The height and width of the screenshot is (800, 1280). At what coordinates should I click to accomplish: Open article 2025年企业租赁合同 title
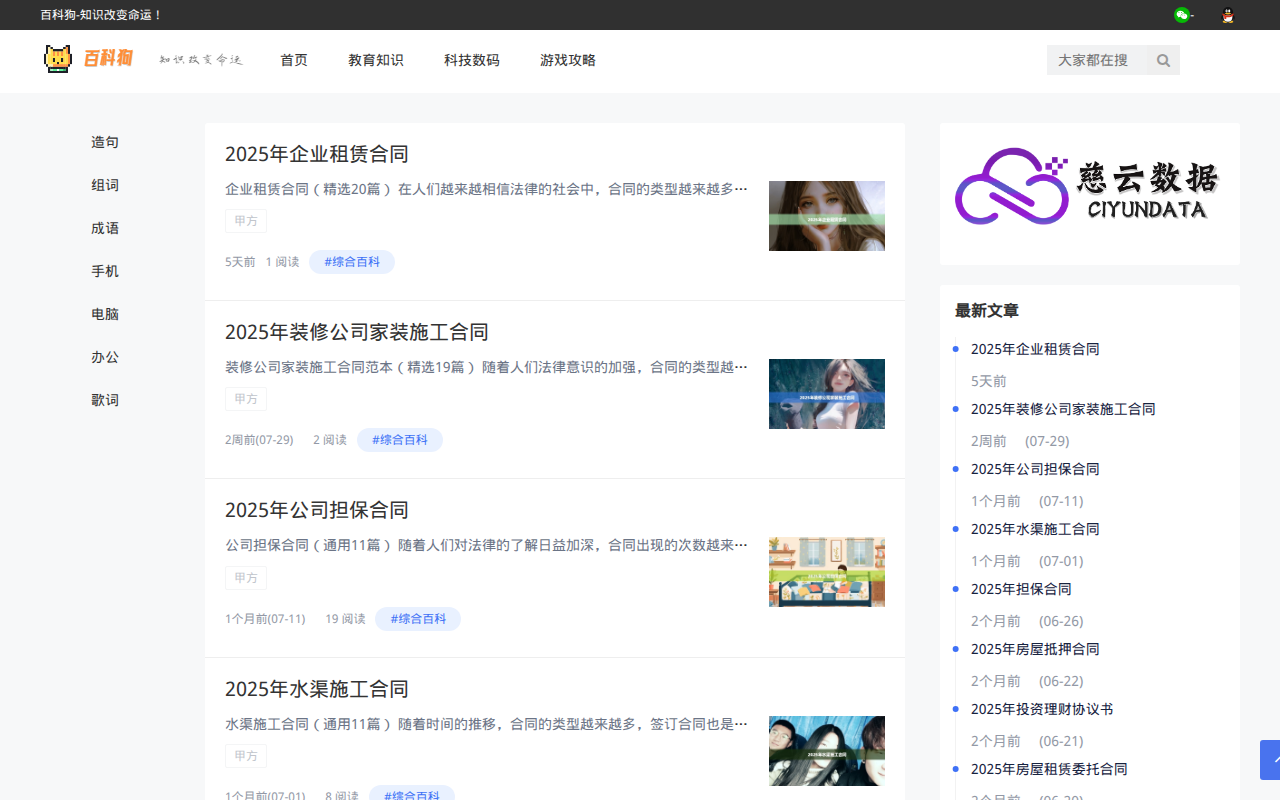(317, 154)
